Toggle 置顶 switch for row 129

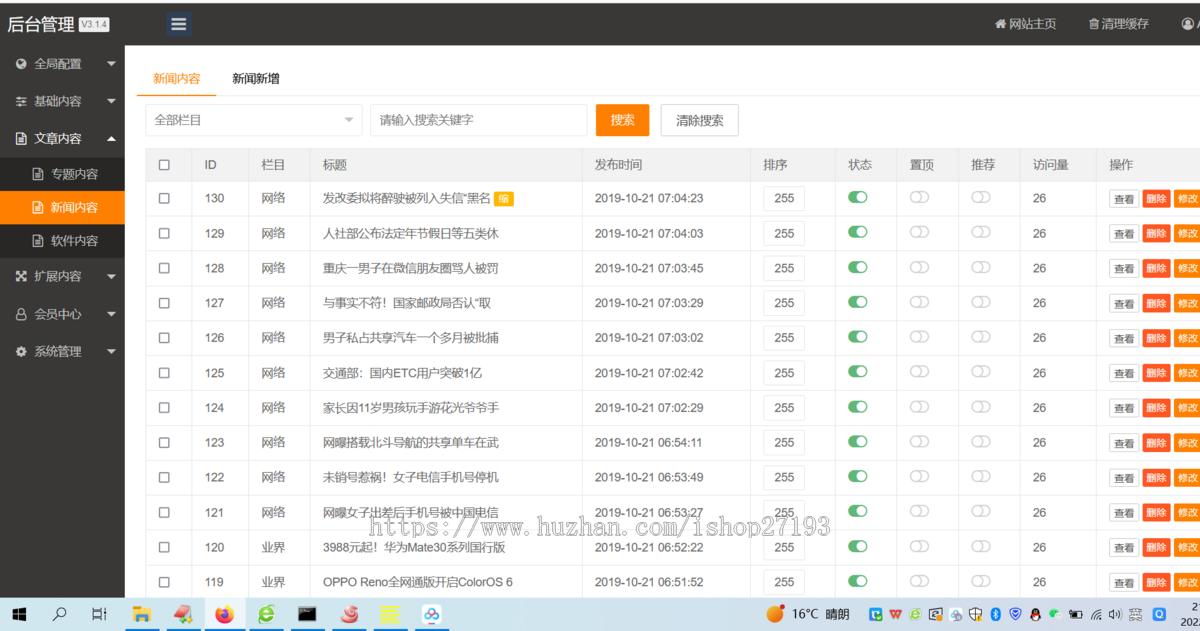[919, 232]
